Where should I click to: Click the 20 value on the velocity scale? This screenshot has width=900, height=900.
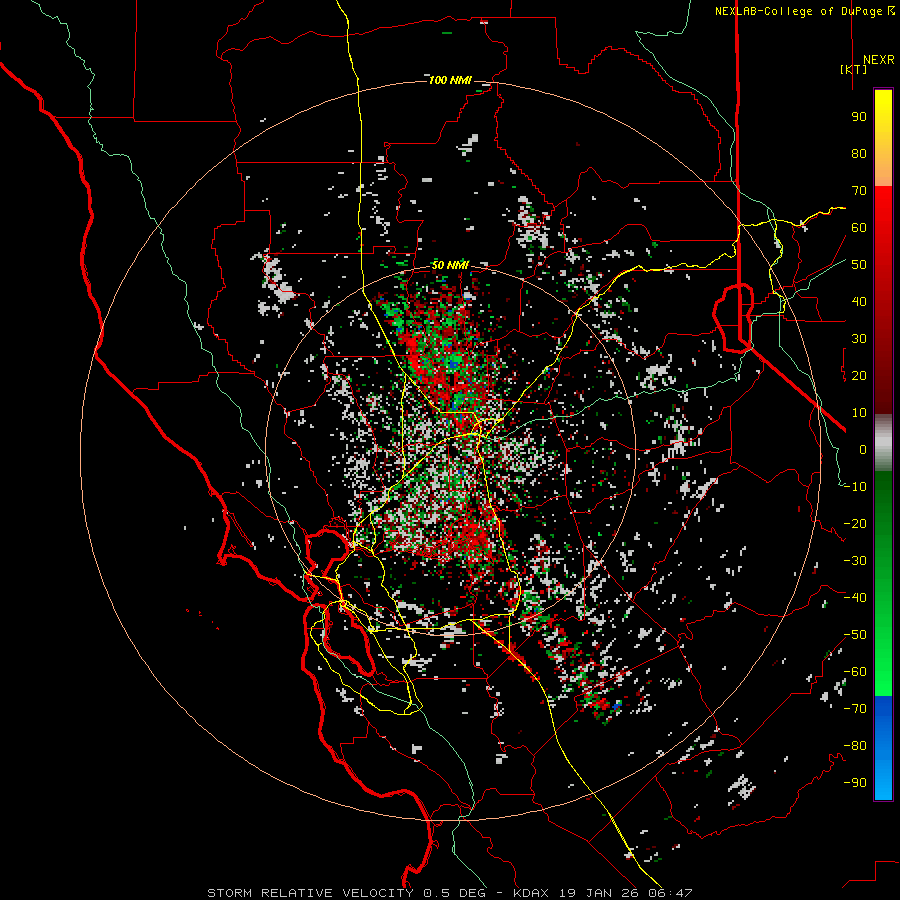[859, 376]
